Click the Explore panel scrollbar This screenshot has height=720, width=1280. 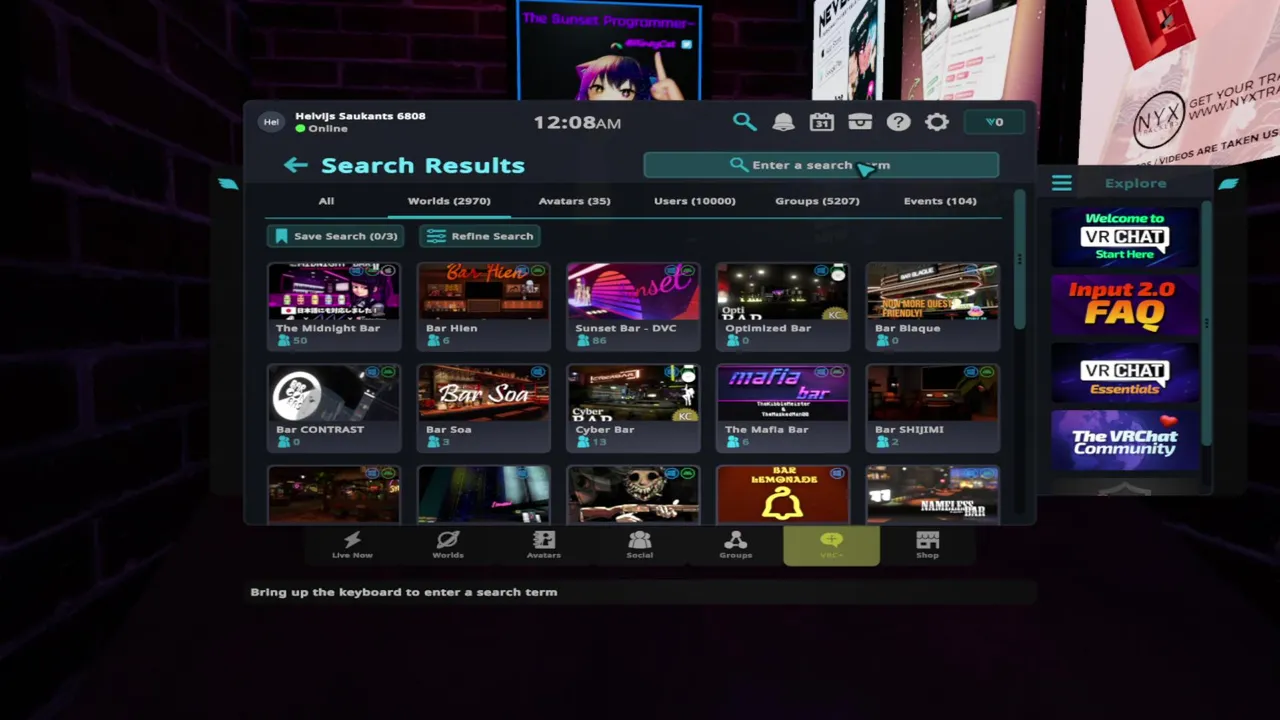tap(1207, 322)
